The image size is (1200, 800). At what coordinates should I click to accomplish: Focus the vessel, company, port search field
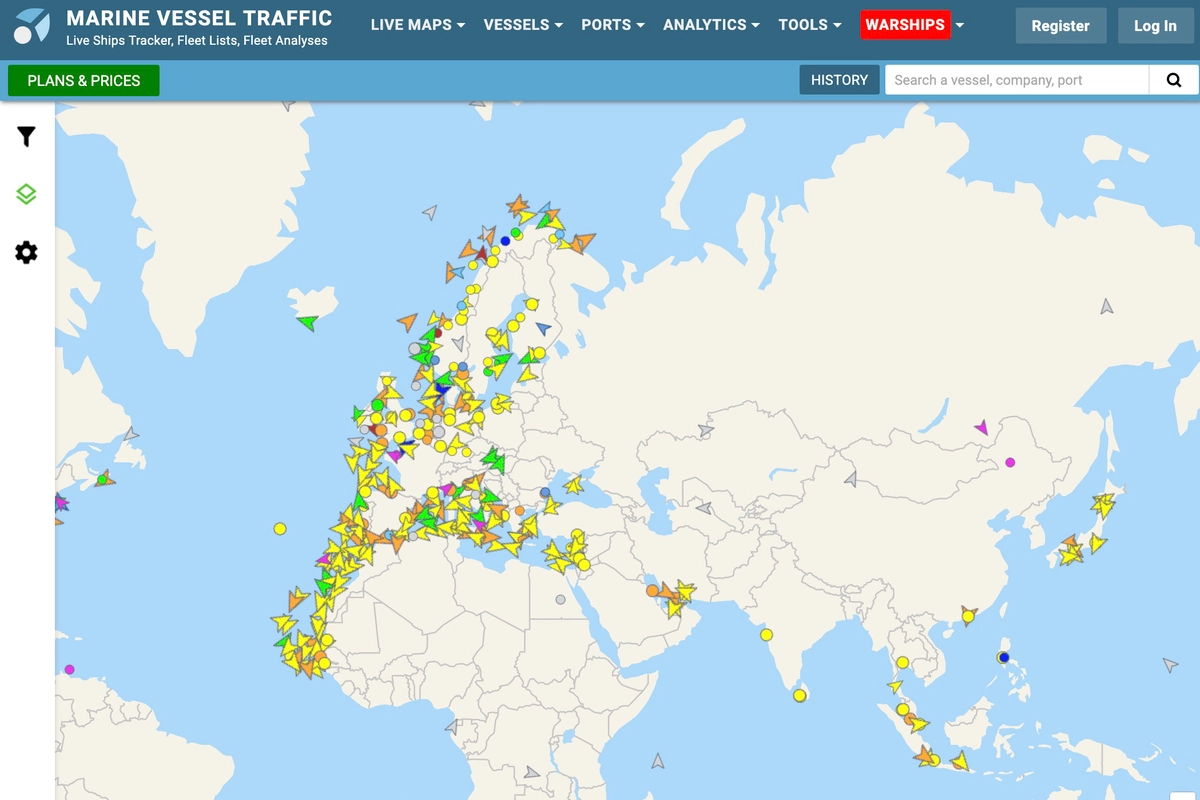point(1017,80)
